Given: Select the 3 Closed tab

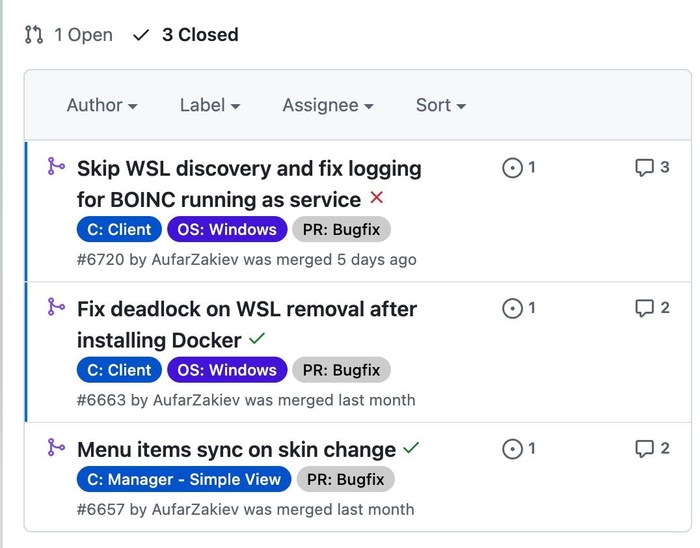Looking at the screenshot, I should pyautogui.click(x=186, y=35).
